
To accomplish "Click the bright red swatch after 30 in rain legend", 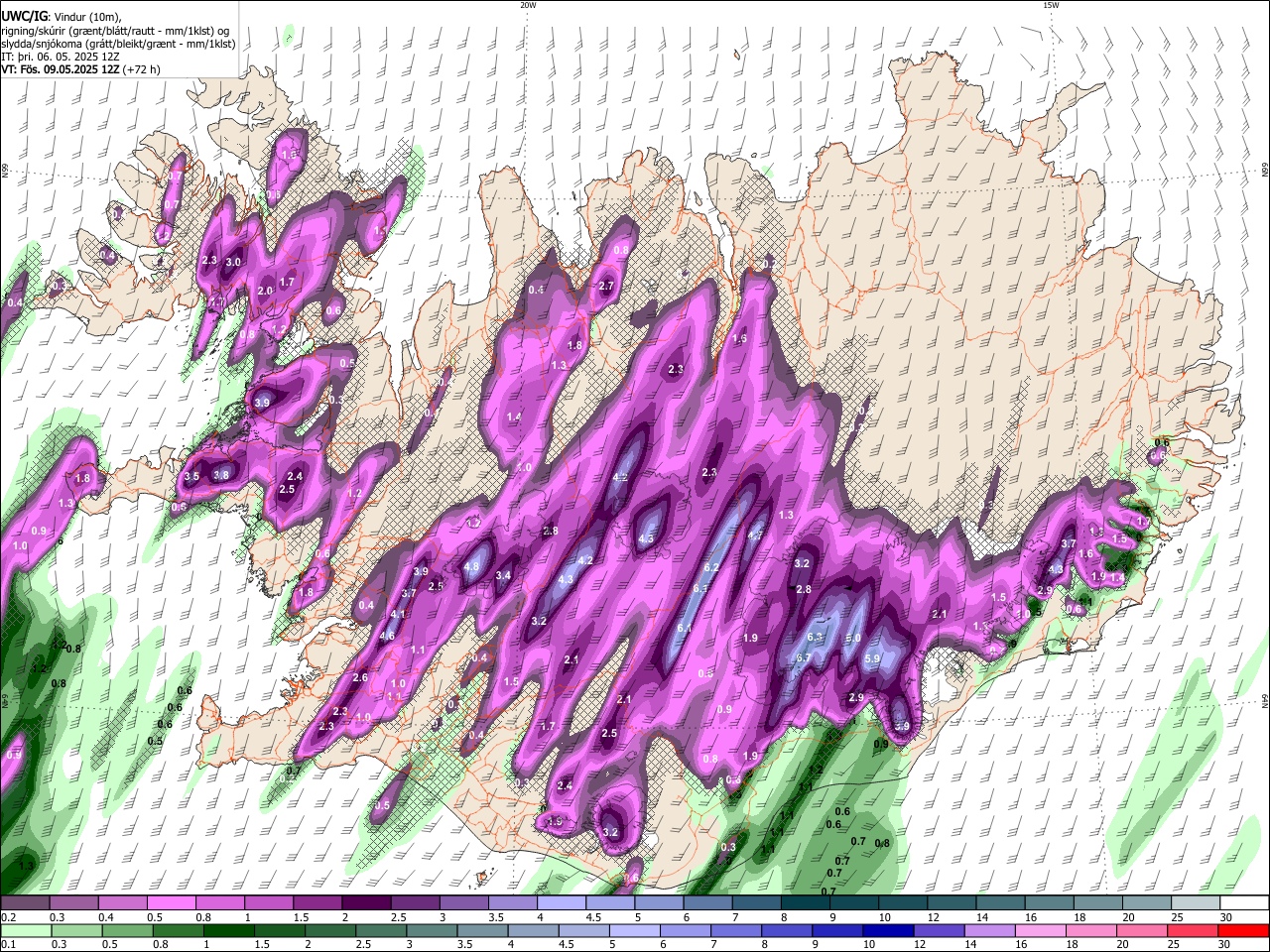I will [1243, 931].
